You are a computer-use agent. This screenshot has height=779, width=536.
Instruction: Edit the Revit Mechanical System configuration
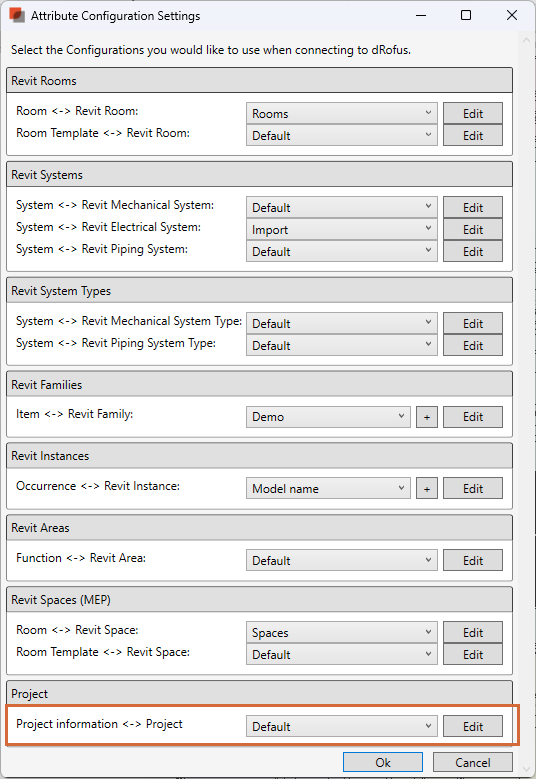coord(473,208)
